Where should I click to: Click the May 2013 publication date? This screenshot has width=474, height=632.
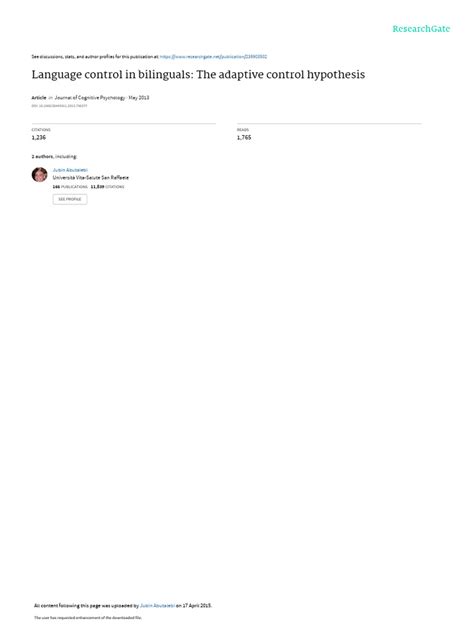click(139, 98)
